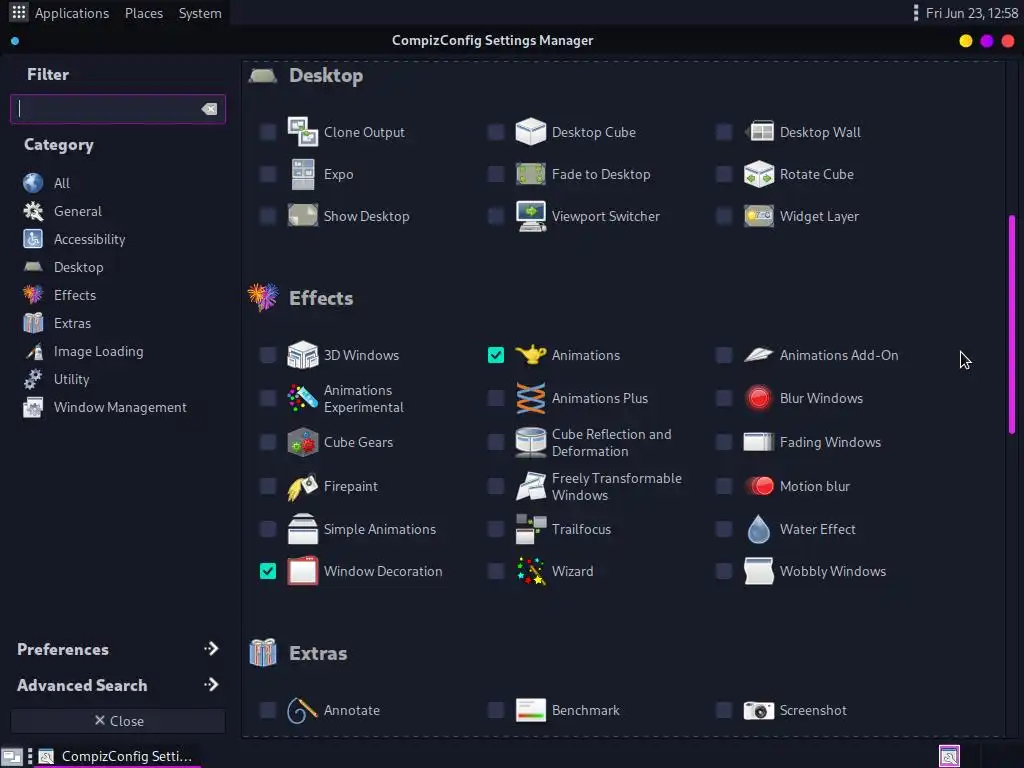Enable the Wobbly Windows checkbox

[x=724, y=571]
